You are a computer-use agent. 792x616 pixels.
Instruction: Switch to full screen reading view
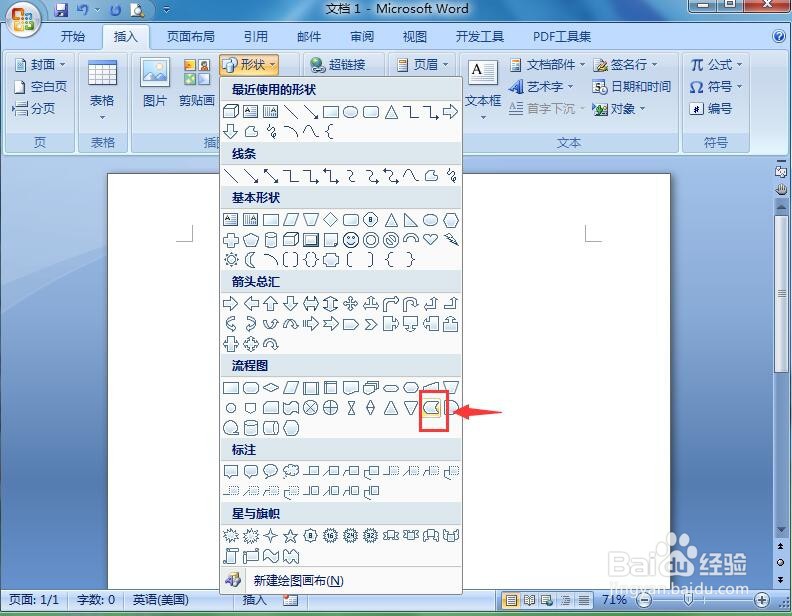click(529, 600)
